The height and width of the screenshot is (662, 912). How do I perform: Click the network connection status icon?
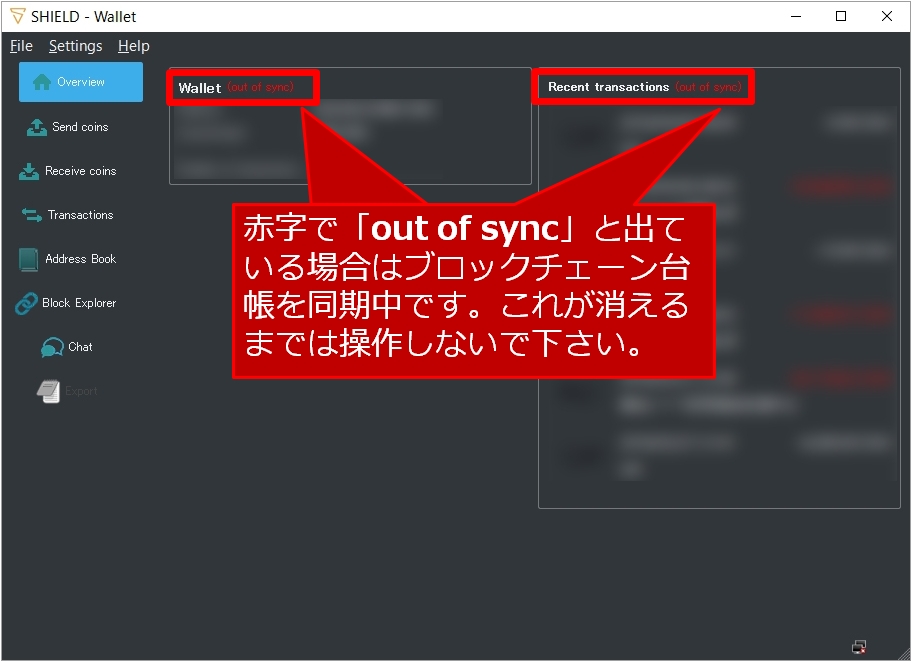coord(859,646)
